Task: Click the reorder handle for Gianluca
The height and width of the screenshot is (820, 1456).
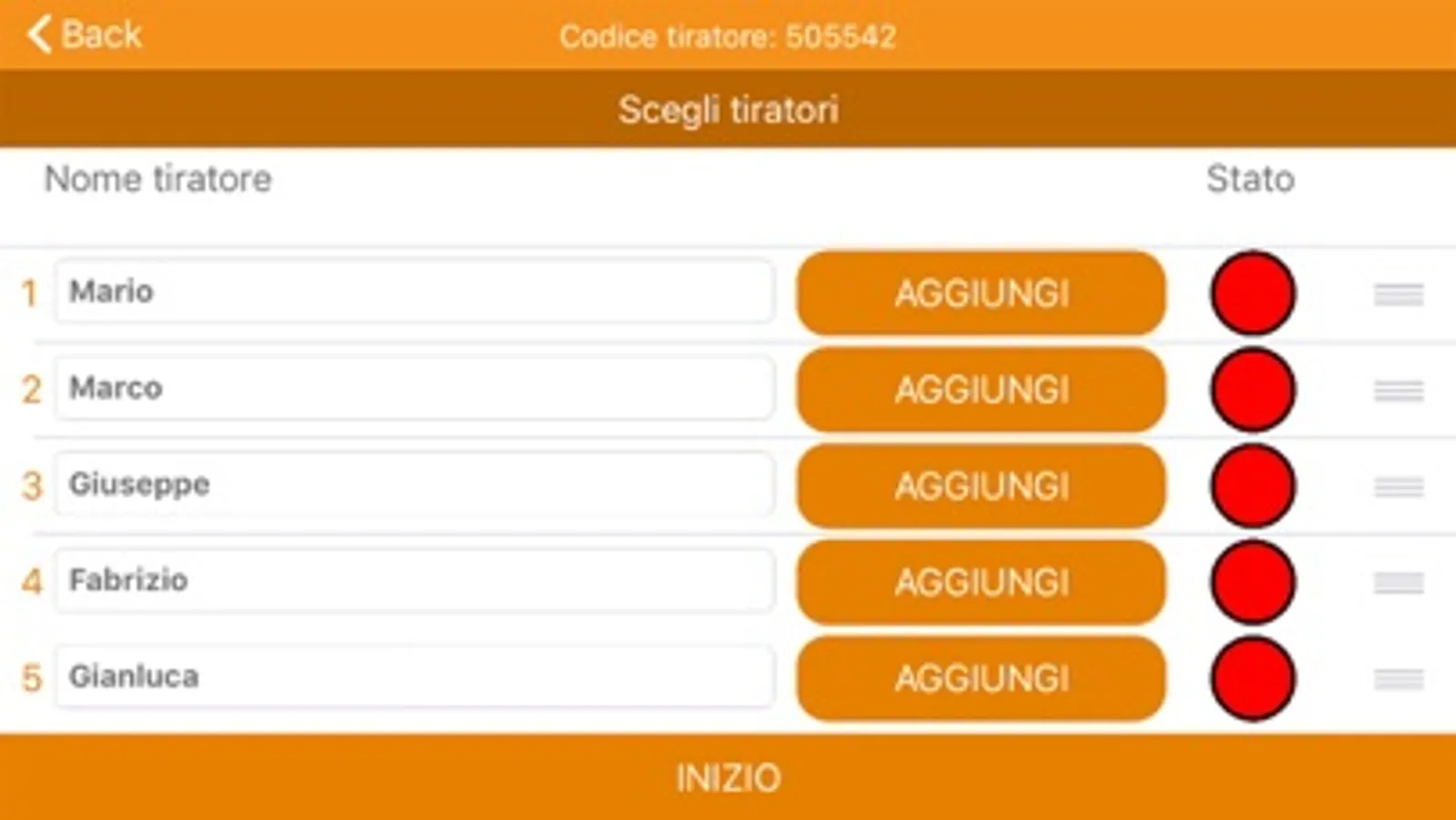Action: tap(1399, 679)
